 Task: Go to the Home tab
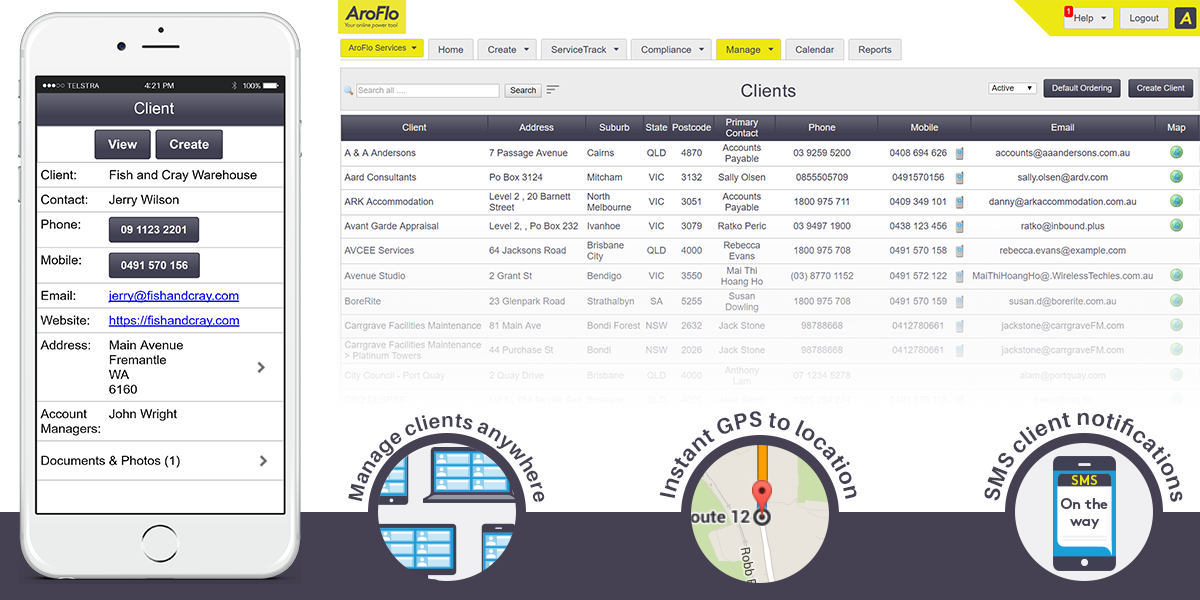450,49
